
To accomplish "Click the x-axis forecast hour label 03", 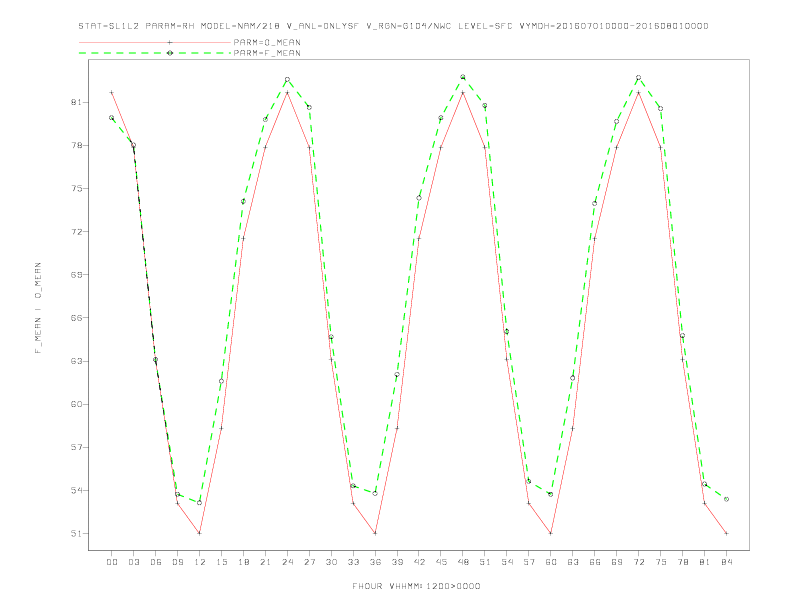I will [x=134, y=562].
